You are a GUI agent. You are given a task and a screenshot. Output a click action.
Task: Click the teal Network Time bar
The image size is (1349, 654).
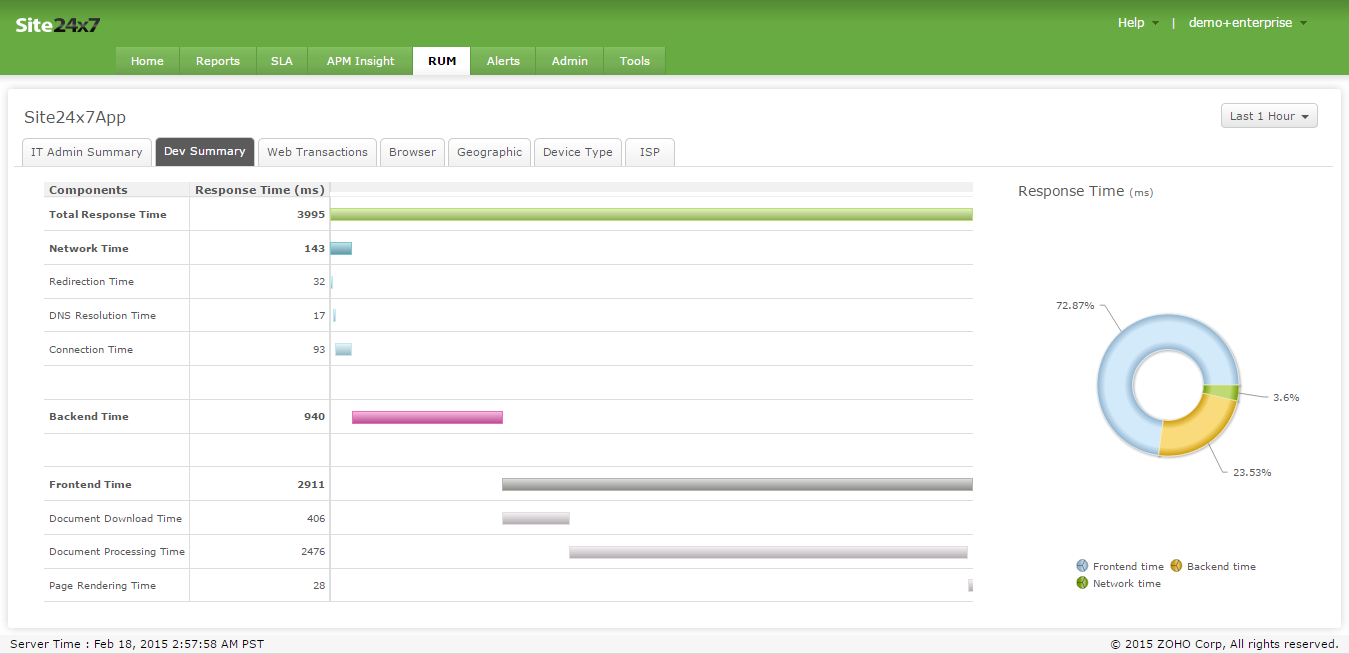click(341, 248)
